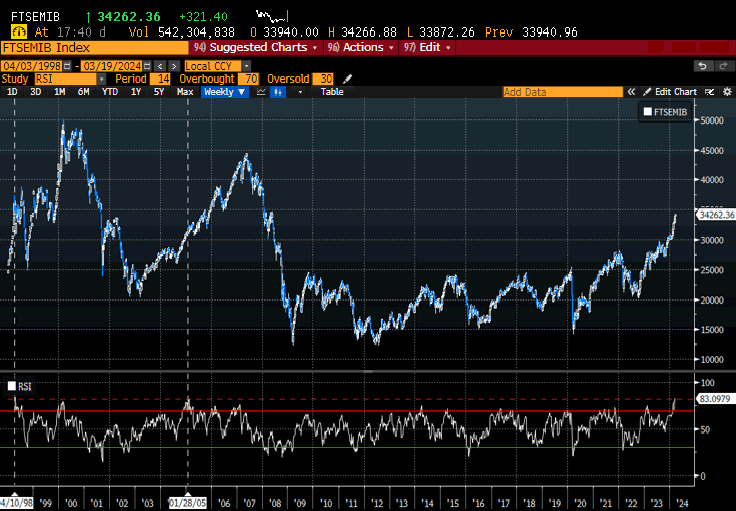Open the Weekly periodicity dropdown
This screenshot has height=511, width=736.
pos(227,91)
